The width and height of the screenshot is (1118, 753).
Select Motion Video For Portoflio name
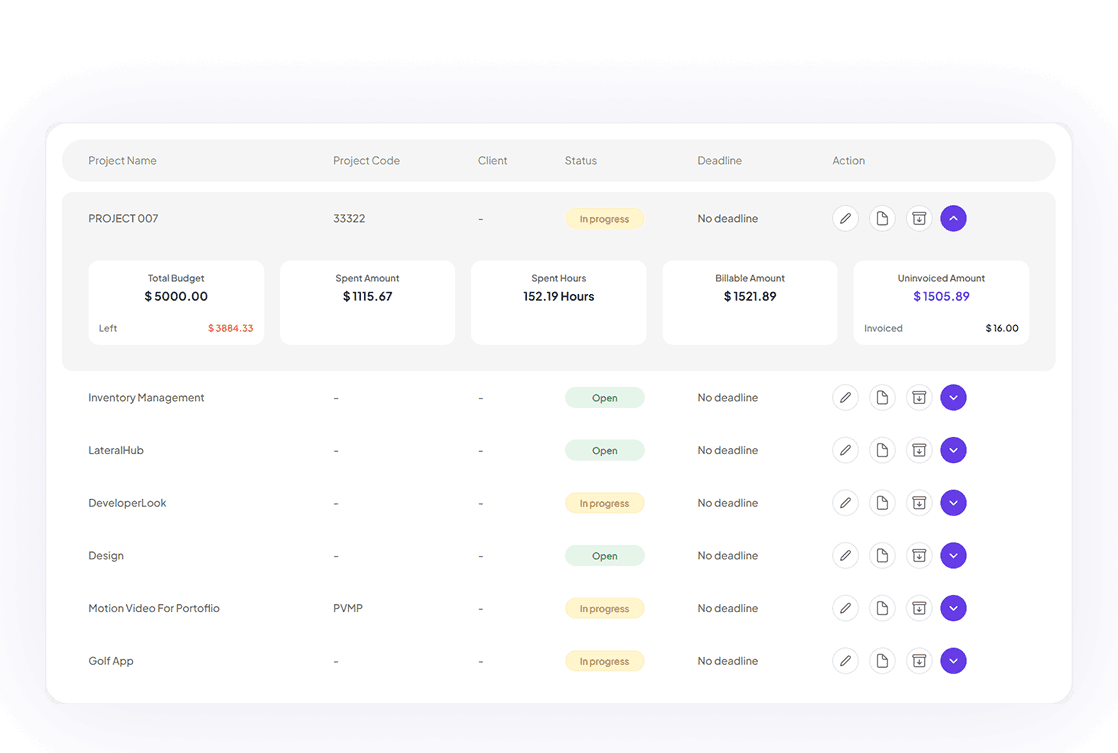154,608
